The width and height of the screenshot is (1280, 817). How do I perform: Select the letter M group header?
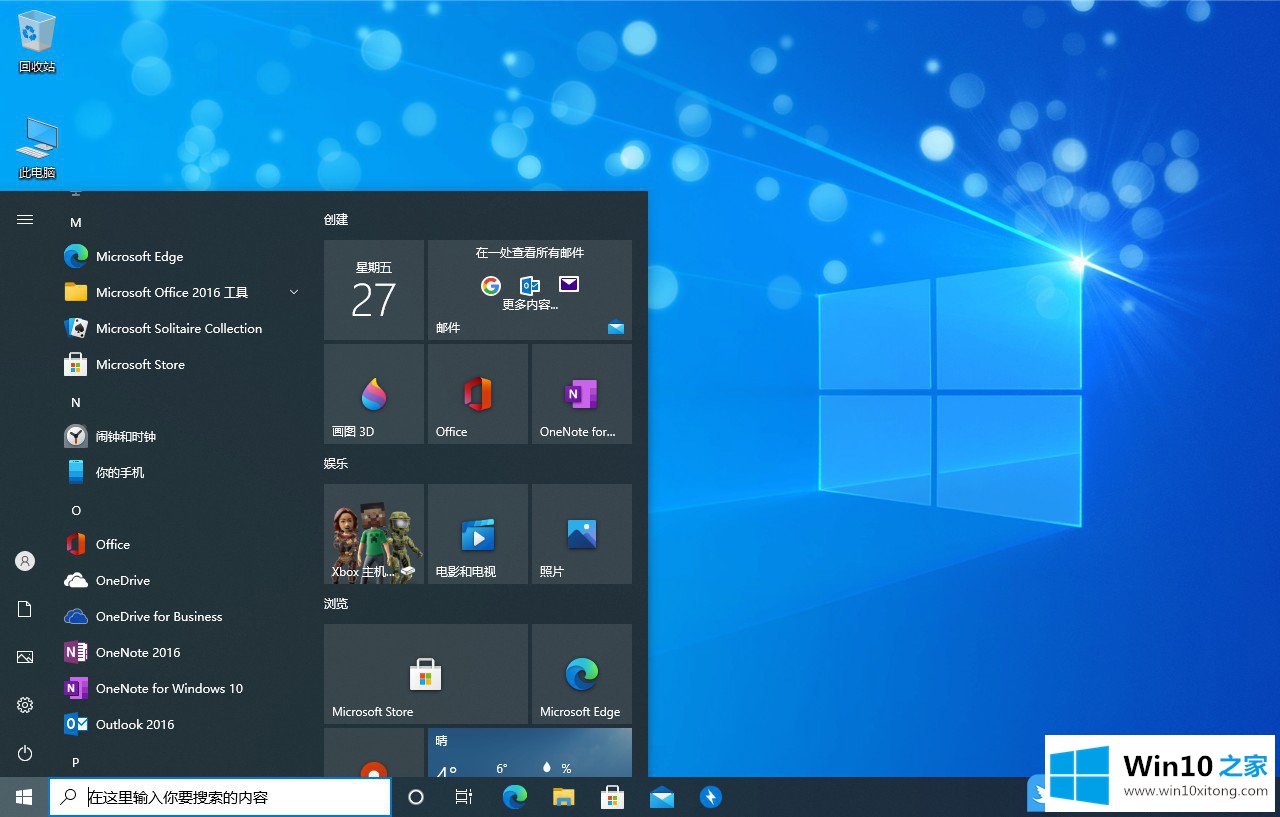(x=76, y=222)
